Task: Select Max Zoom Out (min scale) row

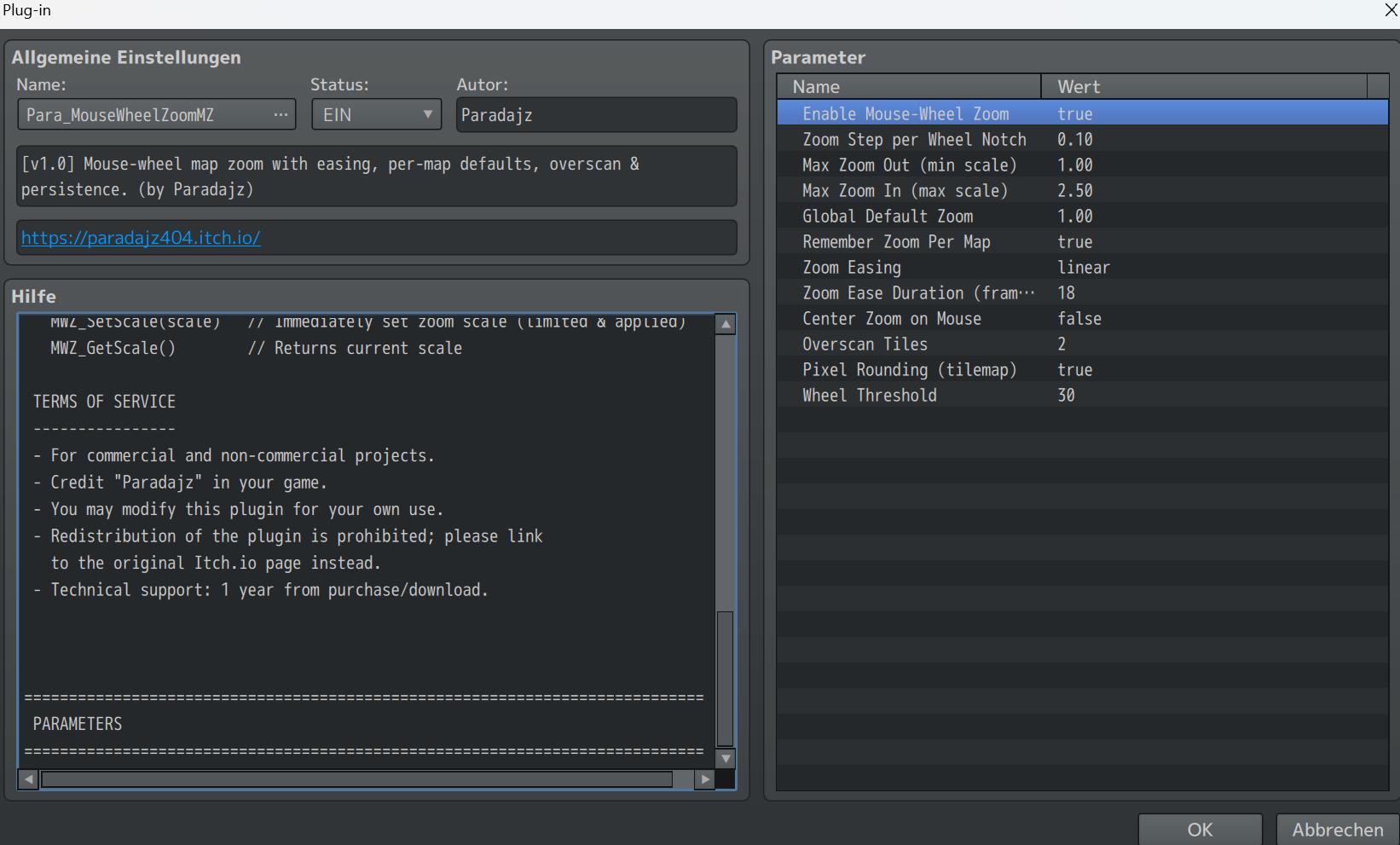Action: [1083, 165]
